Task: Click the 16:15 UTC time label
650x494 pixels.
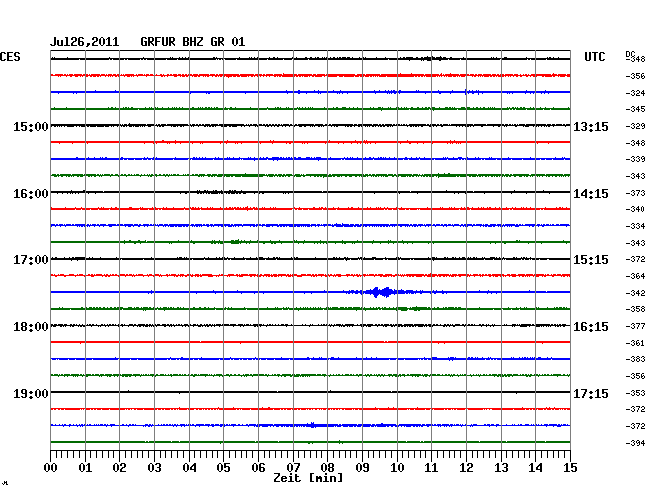Action: pyautogui.click(x=591, y=327)
